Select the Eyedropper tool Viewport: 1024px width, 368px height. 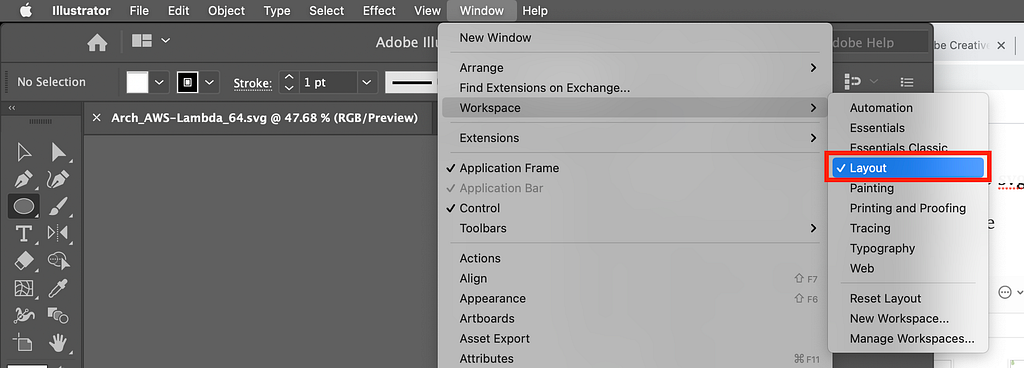[x=59, y=288]
